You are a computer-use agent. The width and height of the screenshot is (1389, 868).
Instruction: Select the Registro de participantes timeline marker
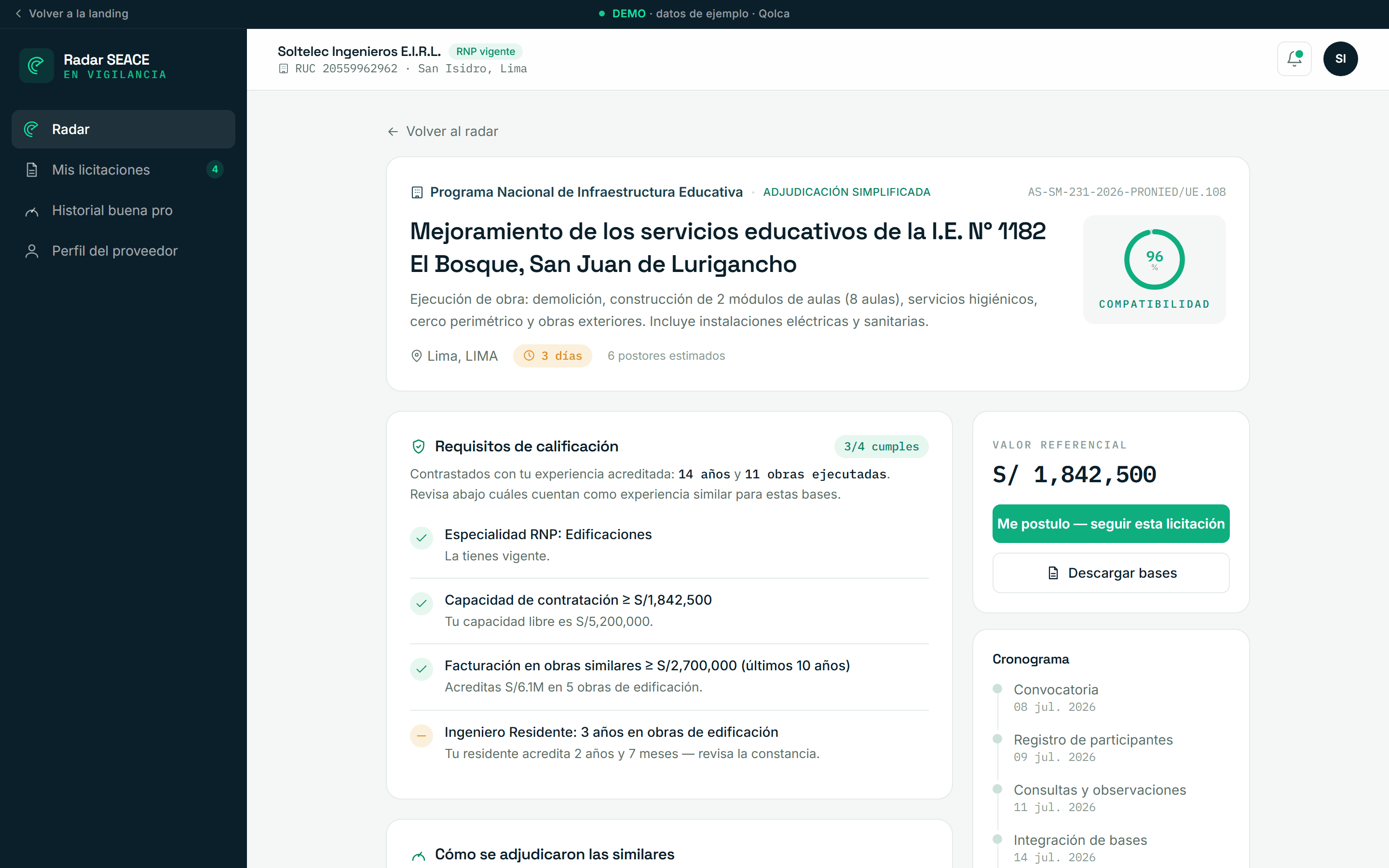coord(997,739)
